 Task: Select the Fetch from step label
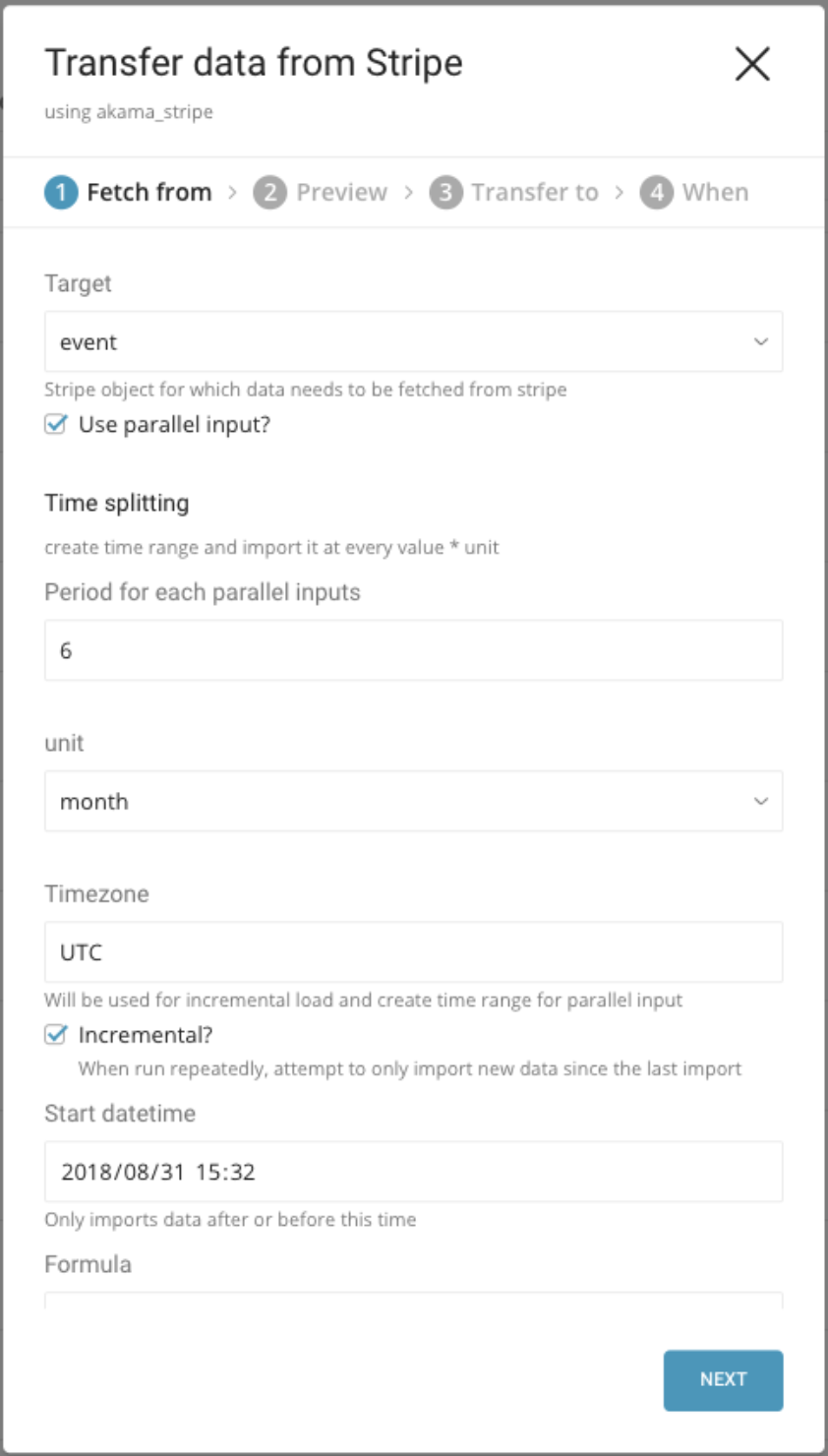[148, 192]
